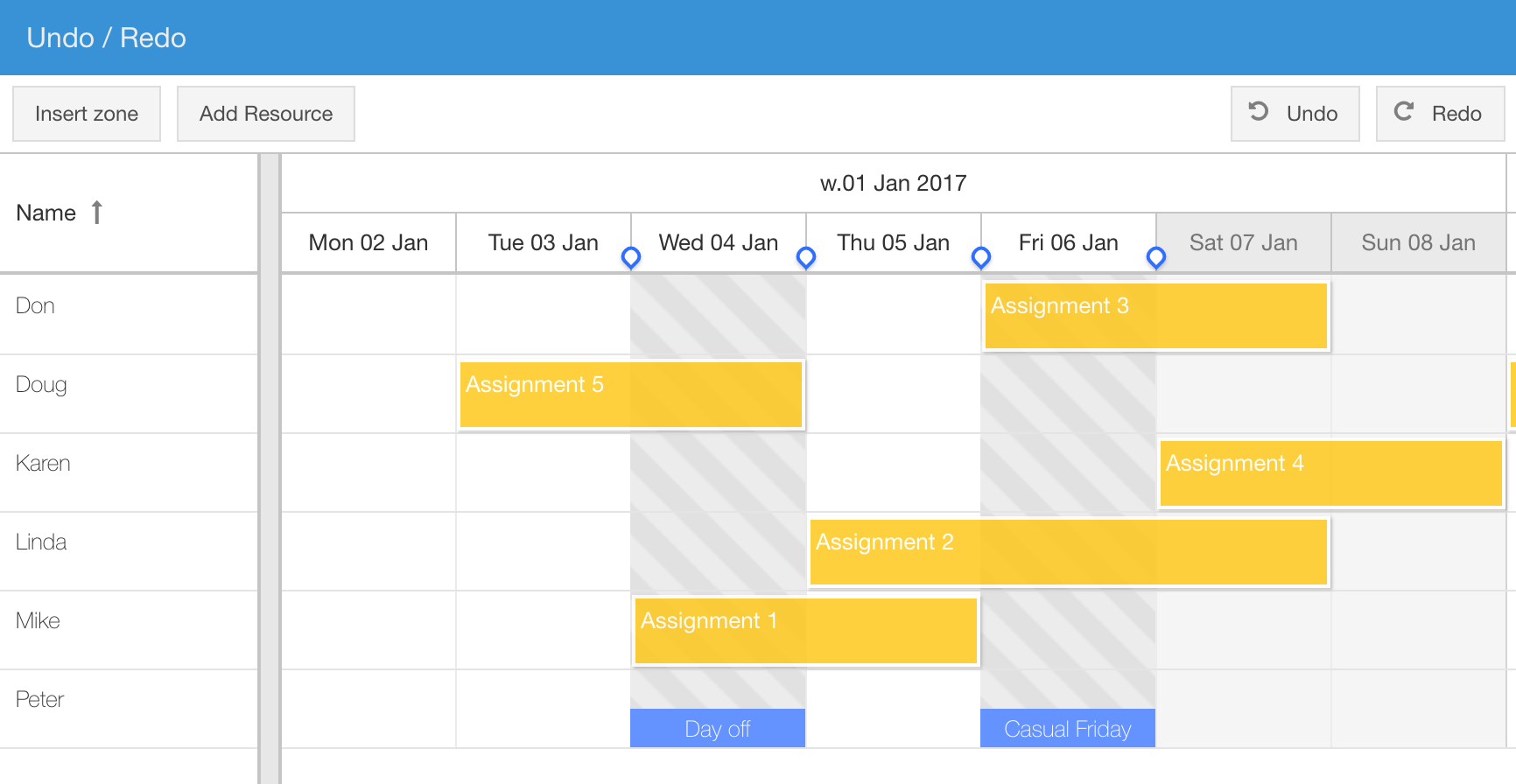
Task: Click the sort arrow beside Name header
Action: tap(96, 212)
